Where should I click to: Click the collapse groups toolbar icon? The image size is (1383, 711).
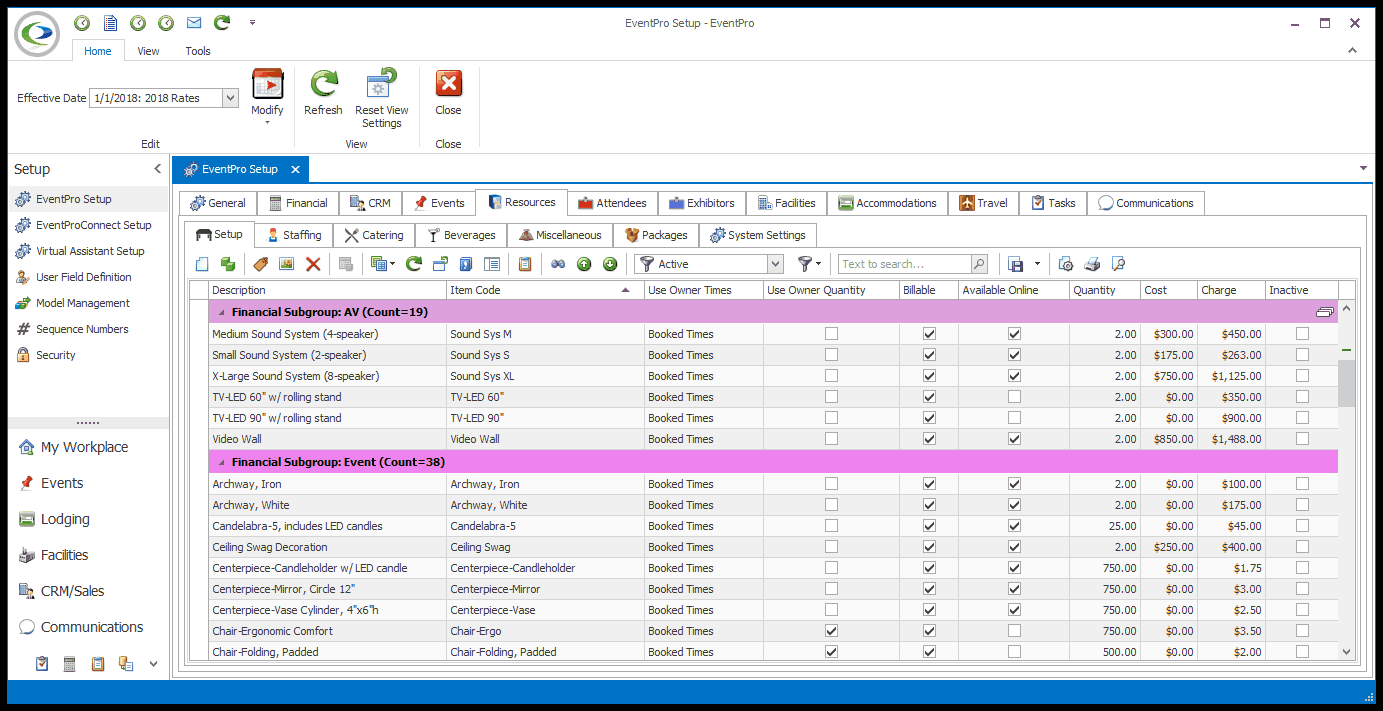[439, 264]
